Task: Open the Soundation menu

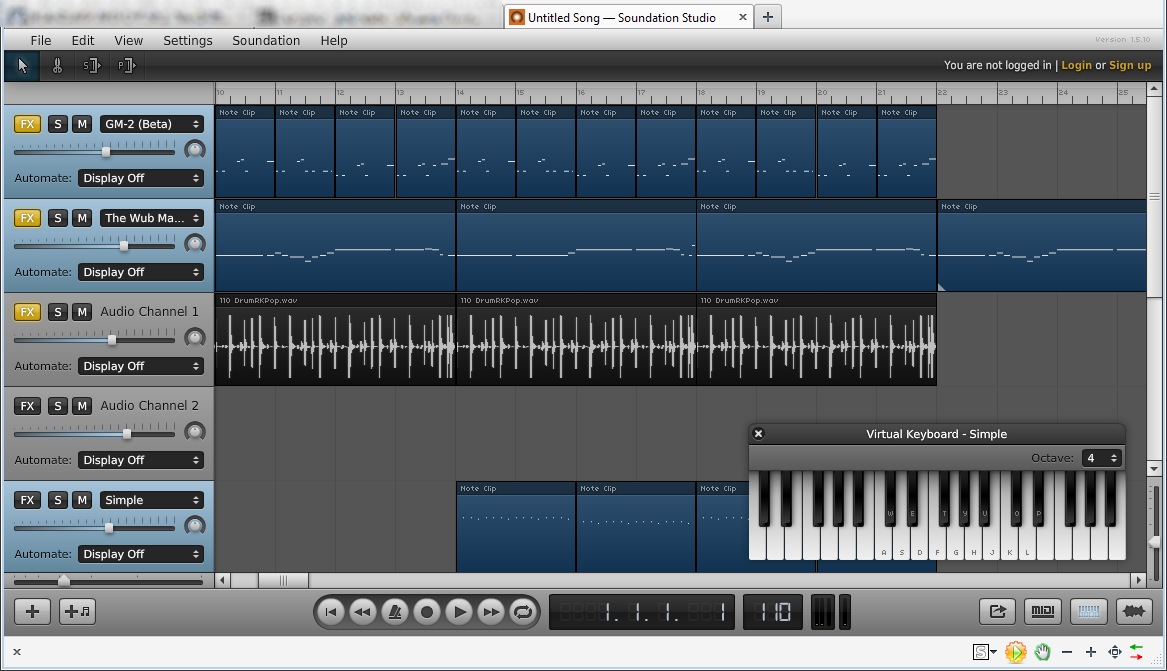Action: click(266, 40)
